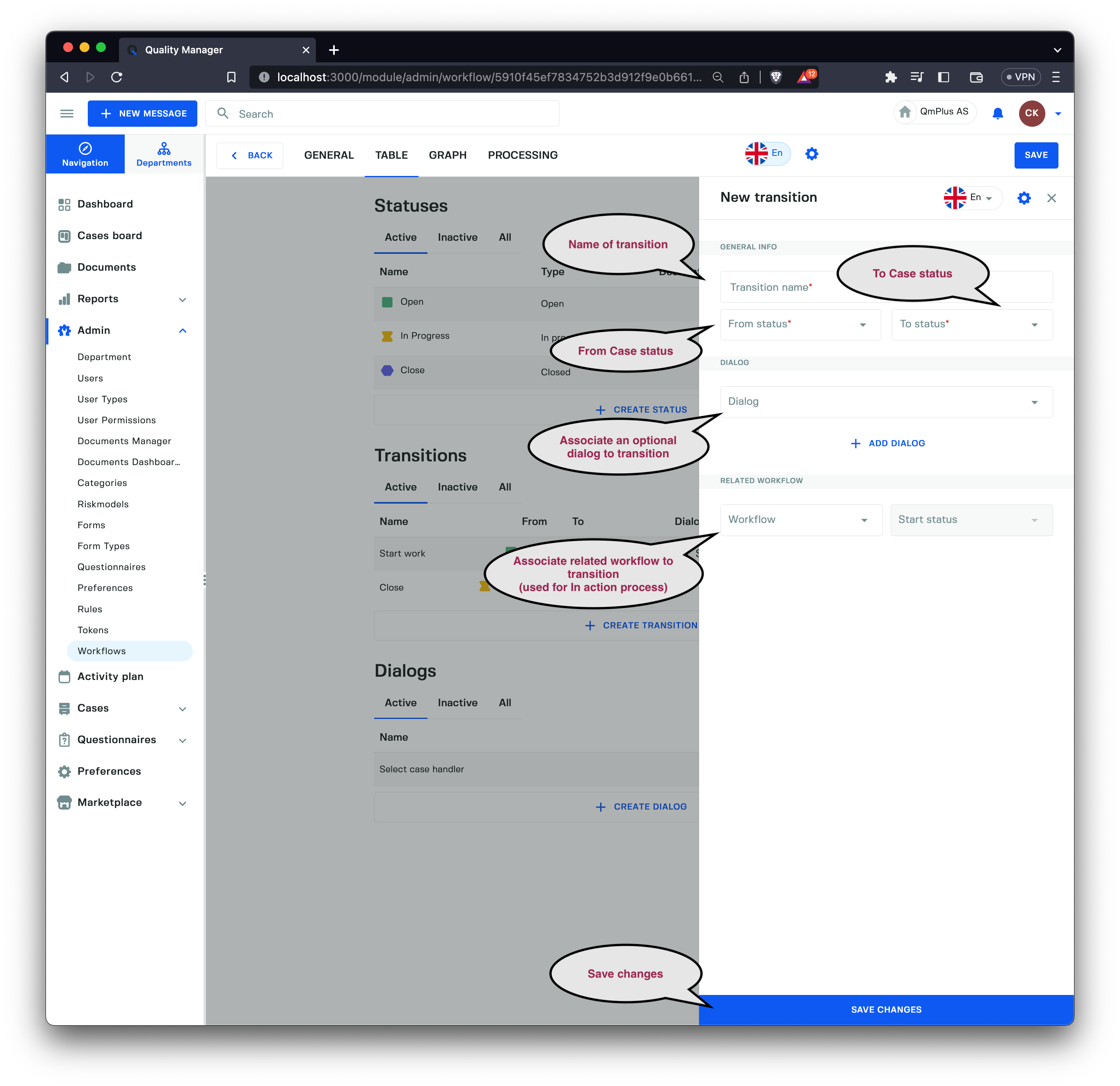Image resolution: width=1120 pixels, height=1086 pixels.
Task: Collapse the Admin menu chevron
Action: (183, 331)
